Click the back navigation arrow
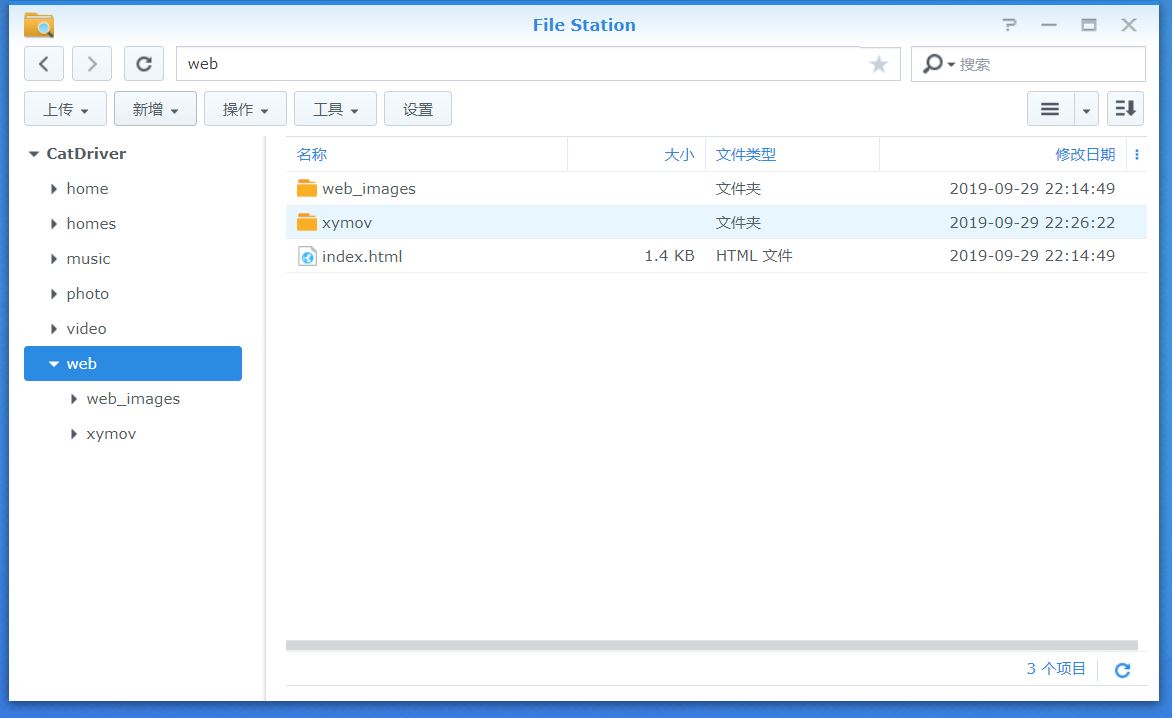The width and height of the screenshot is (1172, 718). point(43,63)
